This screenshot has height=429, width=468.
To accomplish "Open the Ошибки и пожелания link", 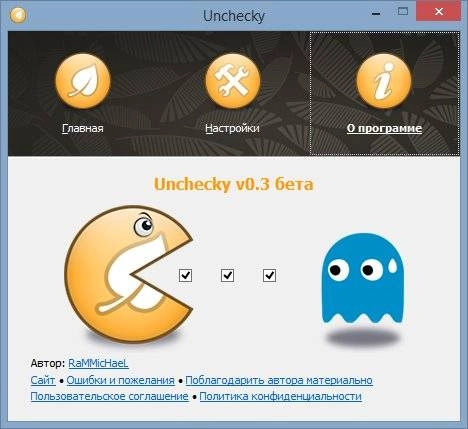I will [x=121, y=380].
